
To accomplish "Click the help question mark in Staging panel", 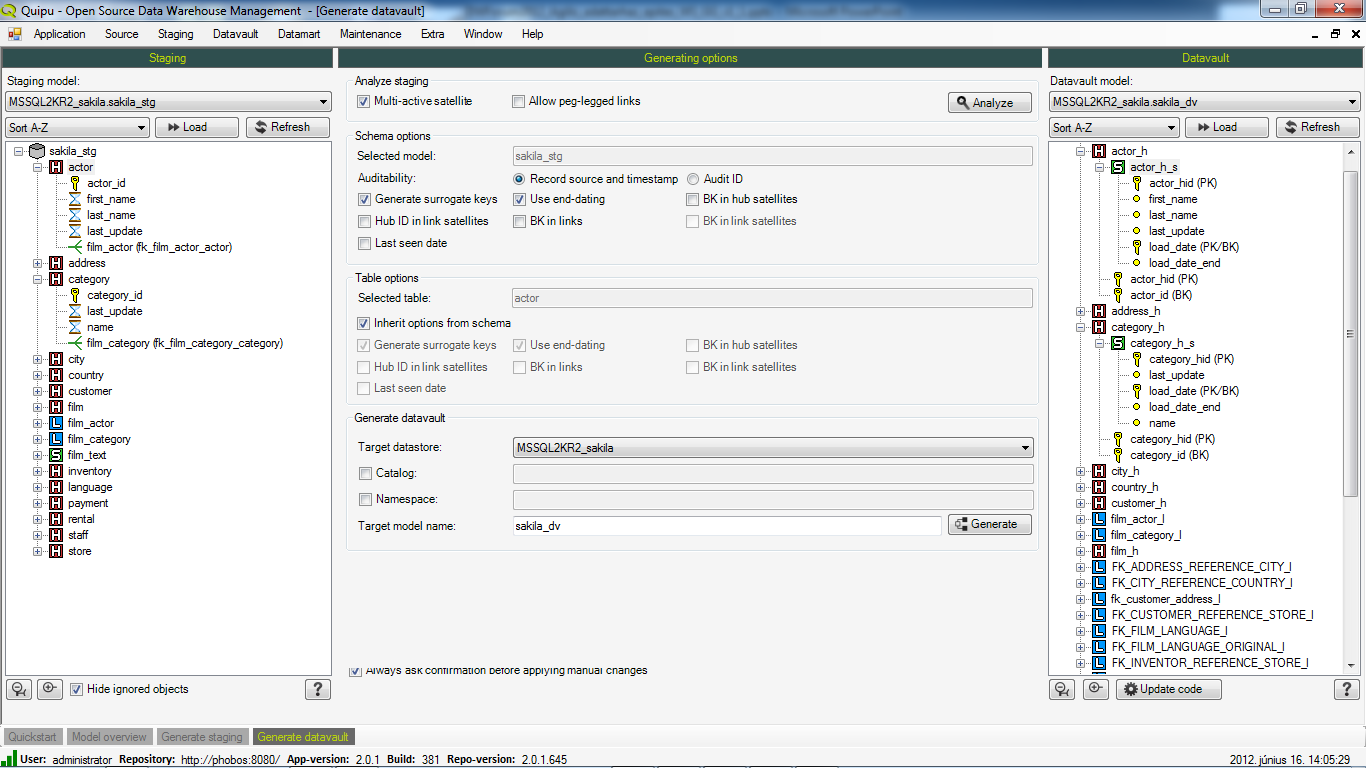I will click(317, 689).
